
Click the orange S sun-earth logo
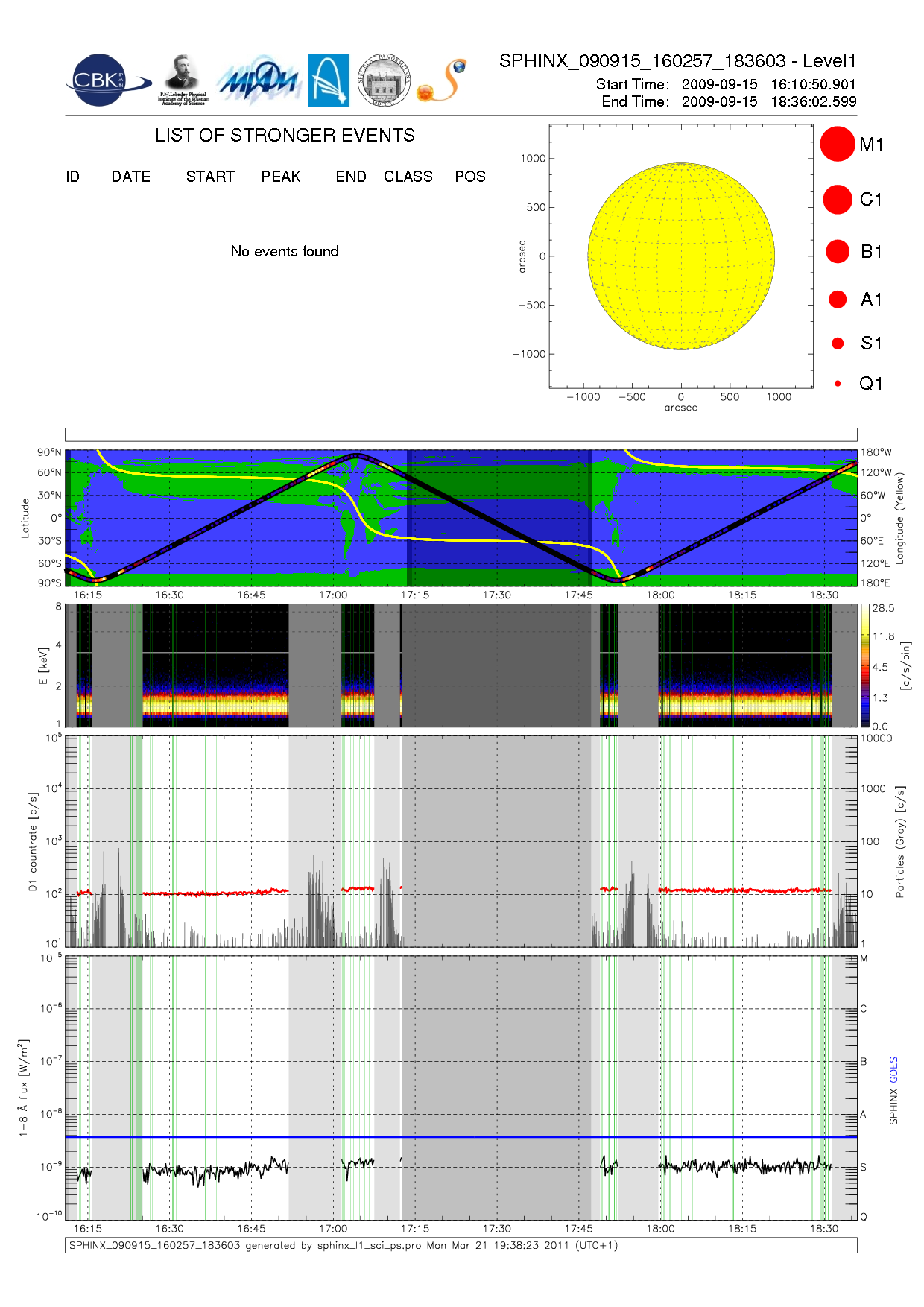tap(442, 80)
